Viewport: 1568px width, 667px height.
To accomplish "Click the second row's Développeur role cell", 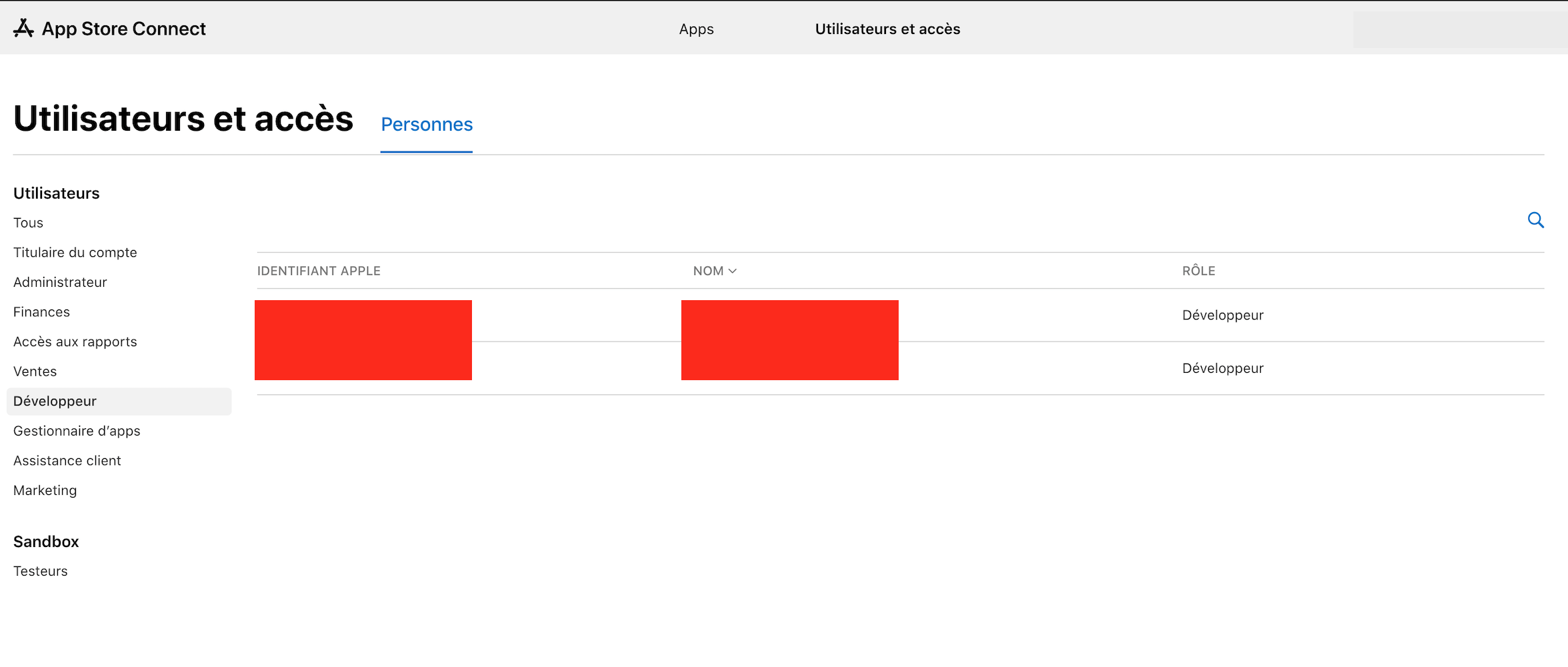I will coord(1223,369).
